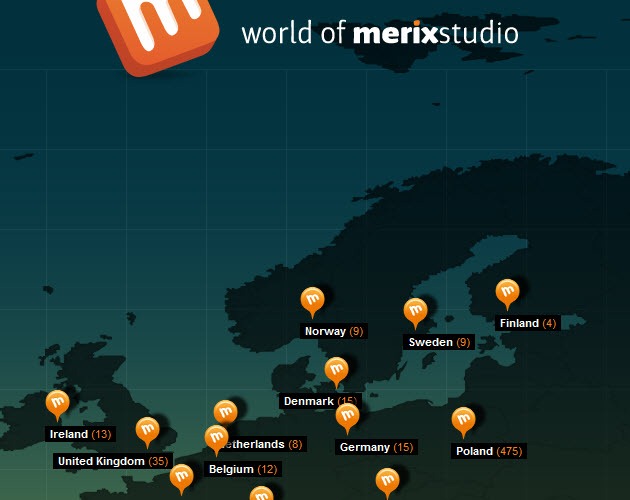Select the Finland map pin
Screen dimensions: 630x500
[x=507, y=294]
